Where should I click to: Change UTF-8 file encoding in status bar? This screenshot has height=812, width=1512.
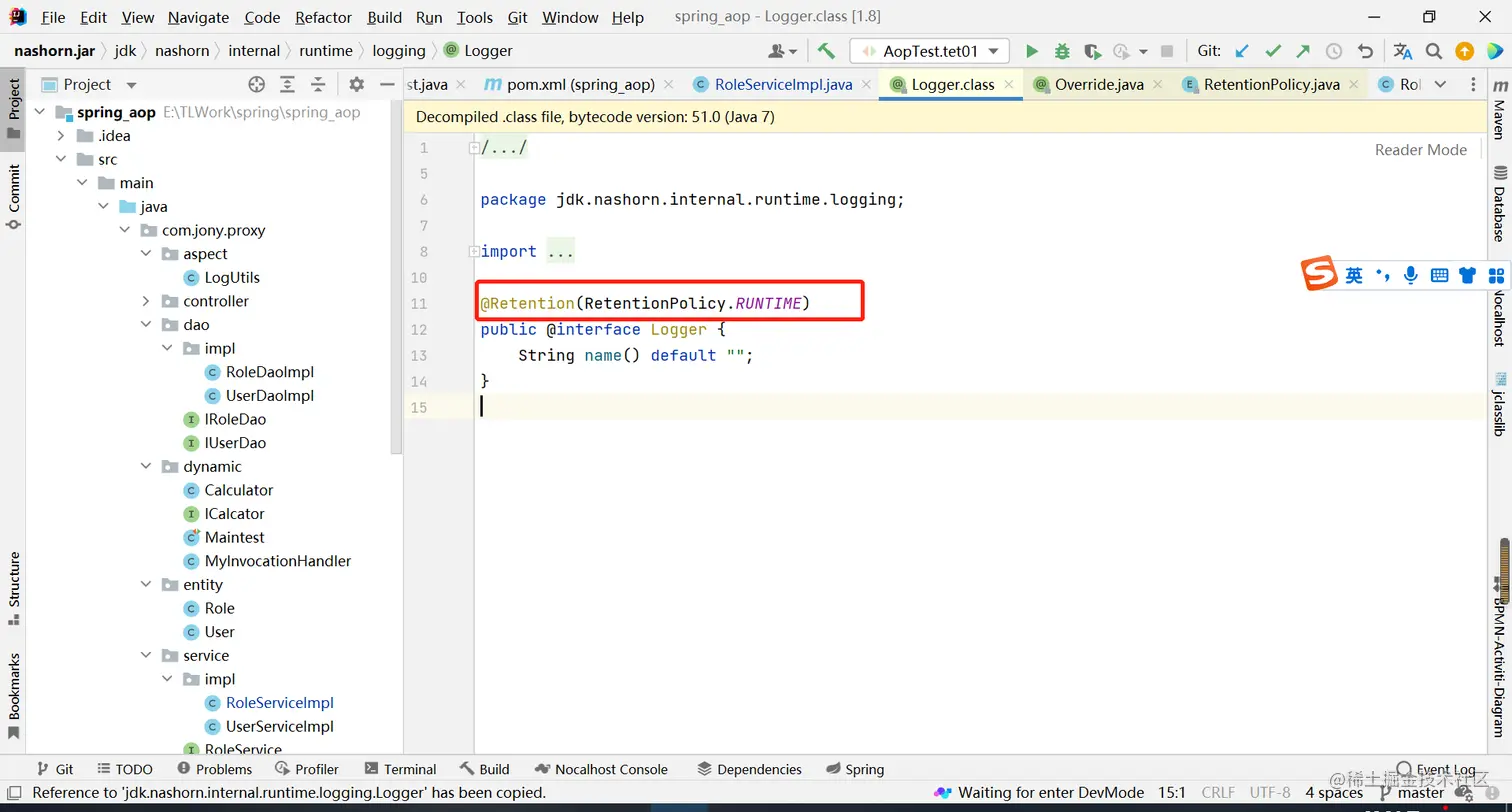point(1270,793)
